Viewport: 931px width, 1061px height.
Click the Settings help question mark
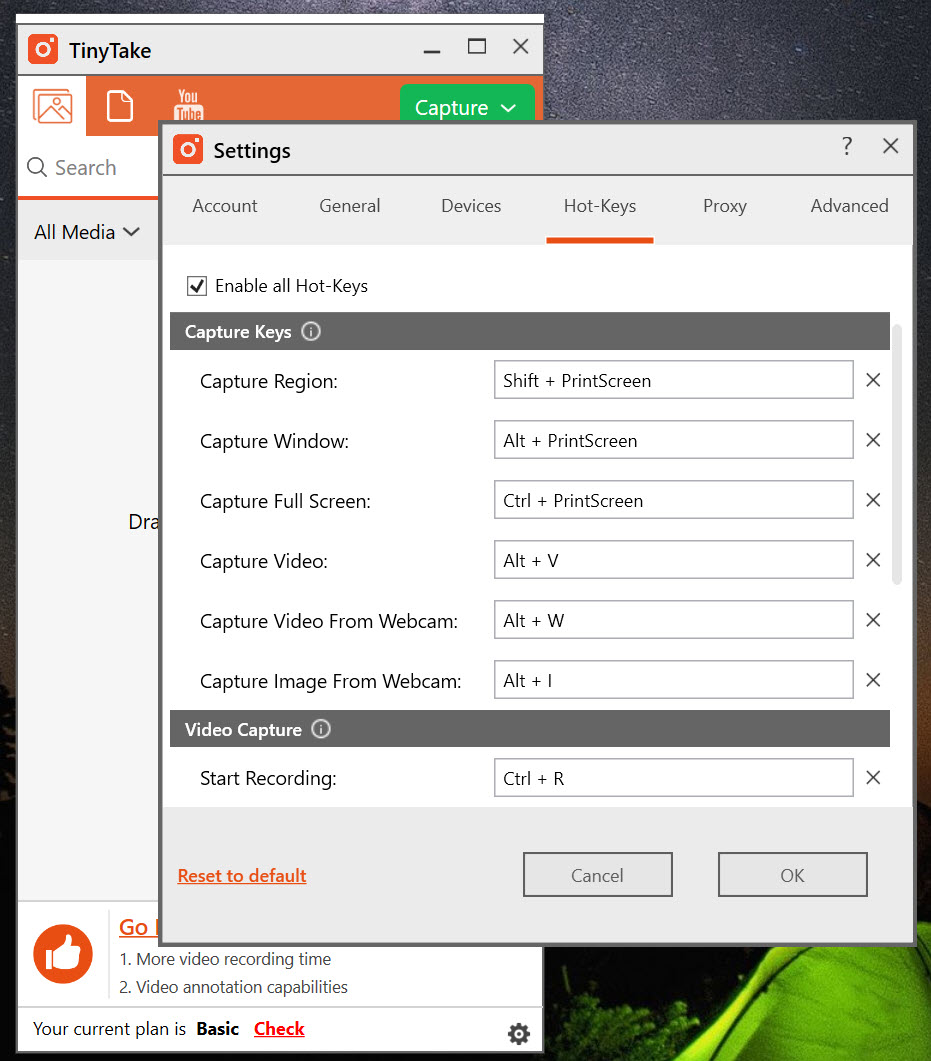pos(847,147)
